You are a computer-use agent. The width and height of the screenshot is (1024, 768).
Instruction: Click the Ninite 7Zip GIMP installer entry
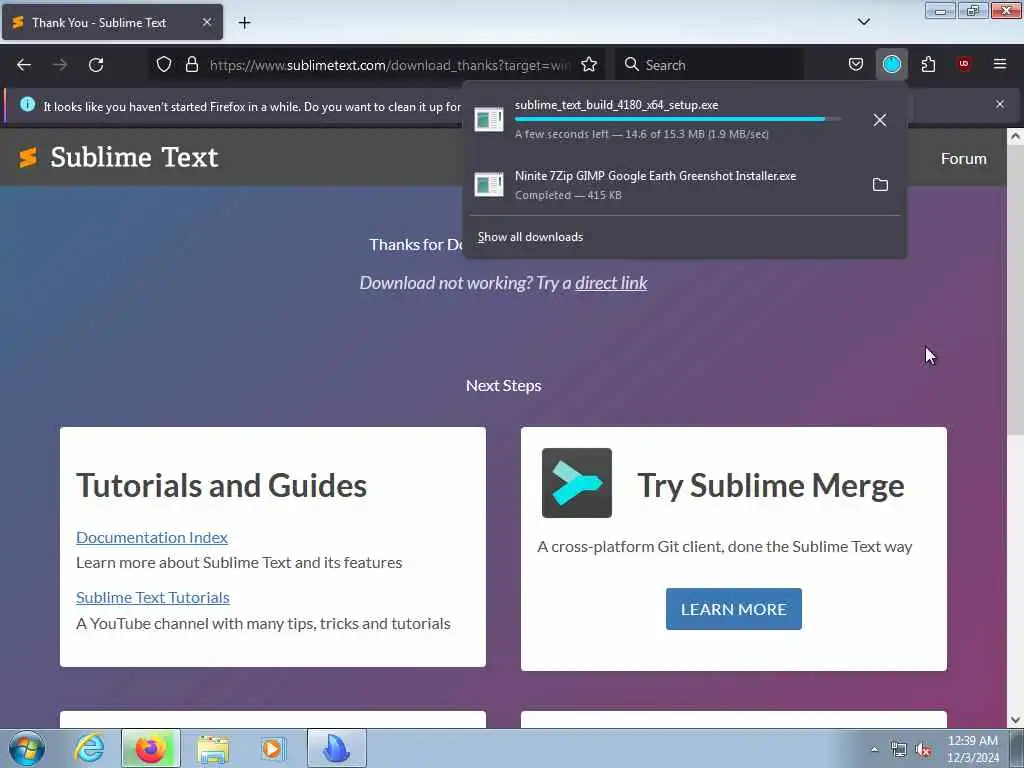(x=665, y=185)
